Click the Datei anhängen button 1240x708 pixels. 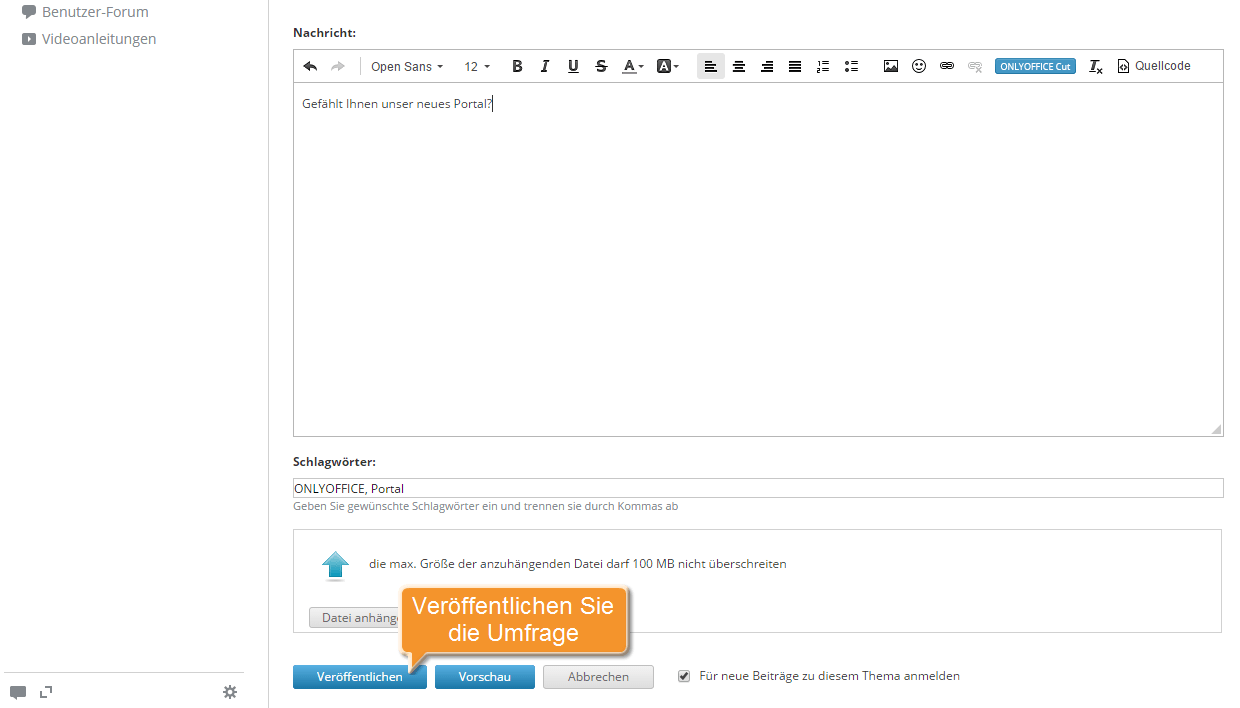click(x=355, y=618)
